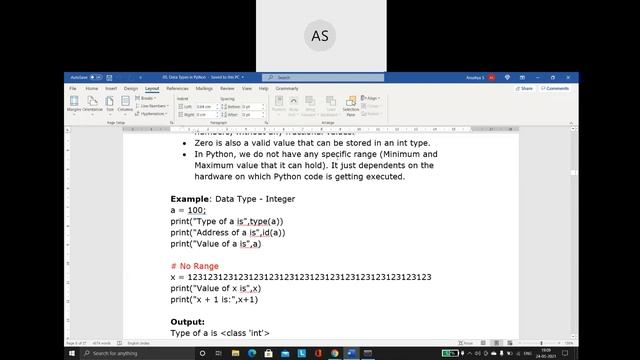
Task: Open Paragraph dialog launcher
Action: click(266, 122)
